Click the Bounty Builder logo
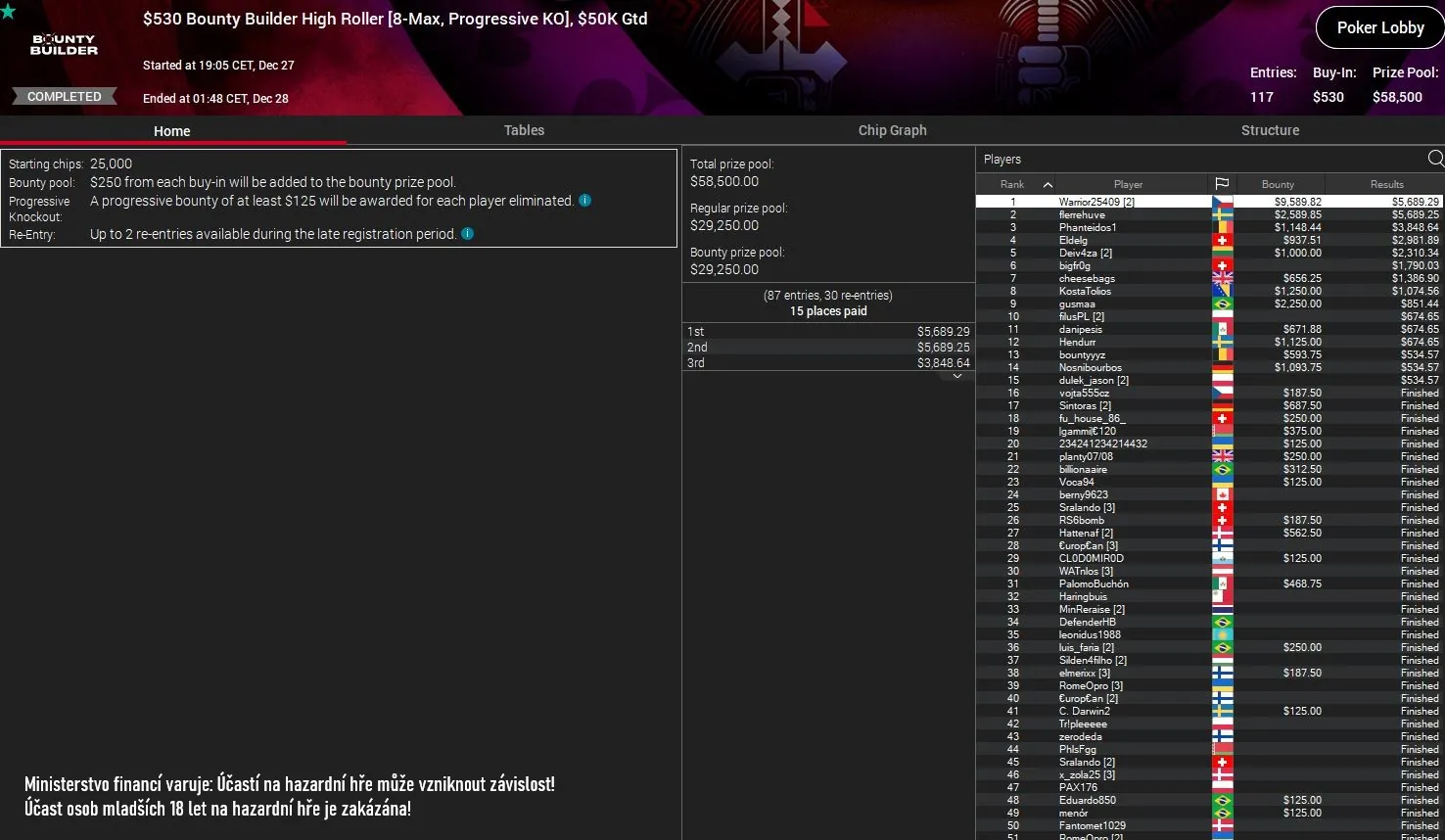1445x840 pixels. pyautogui.click(x=62, y=44)
